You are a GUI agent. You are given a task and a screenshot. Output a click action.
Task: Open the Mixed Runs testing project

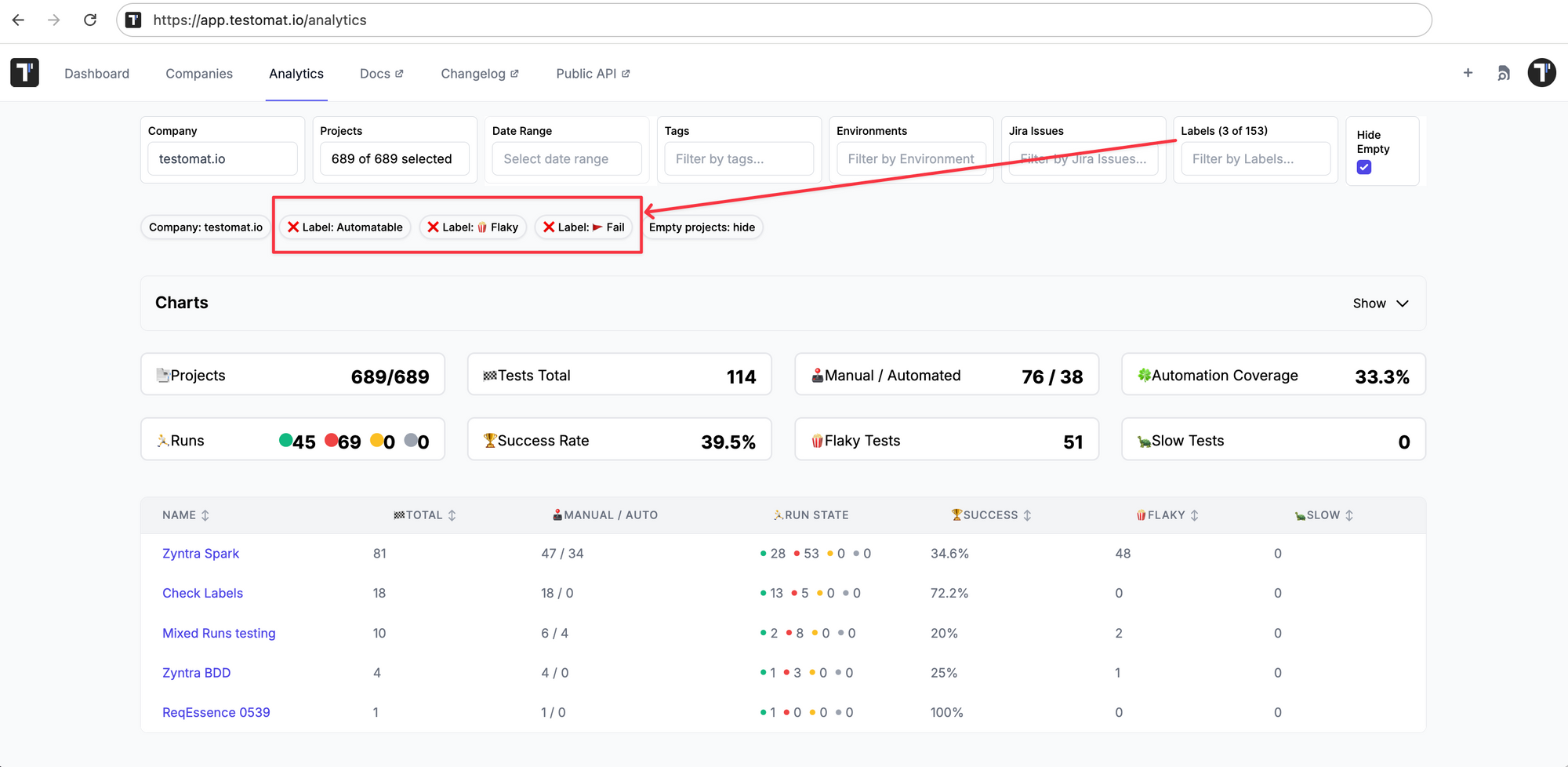(x=219, y=633)
